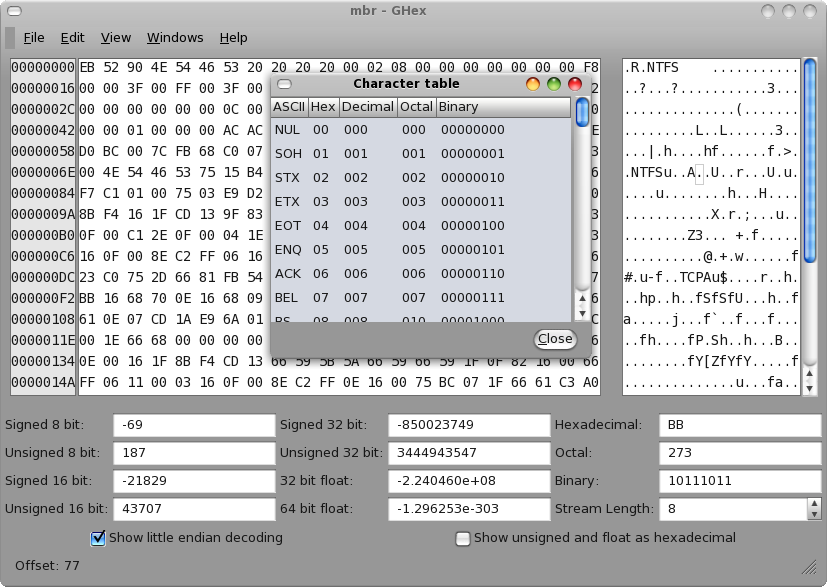Click the hex view scroll up arrow
The height and width of the screenshot is (587, 827).
coord(810,374)
